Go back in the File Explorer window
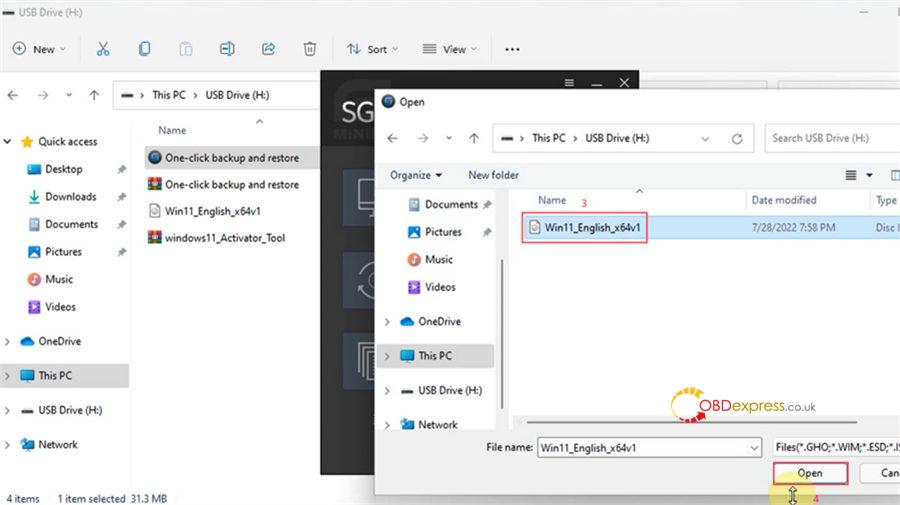This screenshot has width=900, height=505. tap(13, 95)
